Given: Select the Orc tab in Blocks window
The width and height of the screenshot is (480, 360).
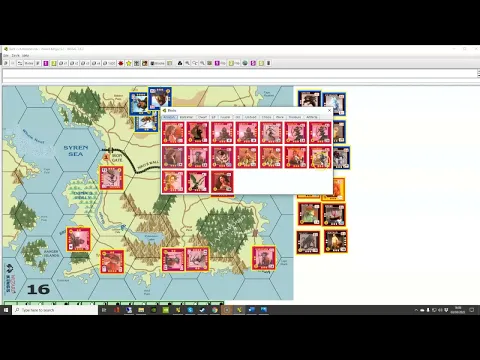Looking at the screenshot, I should click(238, 117).
